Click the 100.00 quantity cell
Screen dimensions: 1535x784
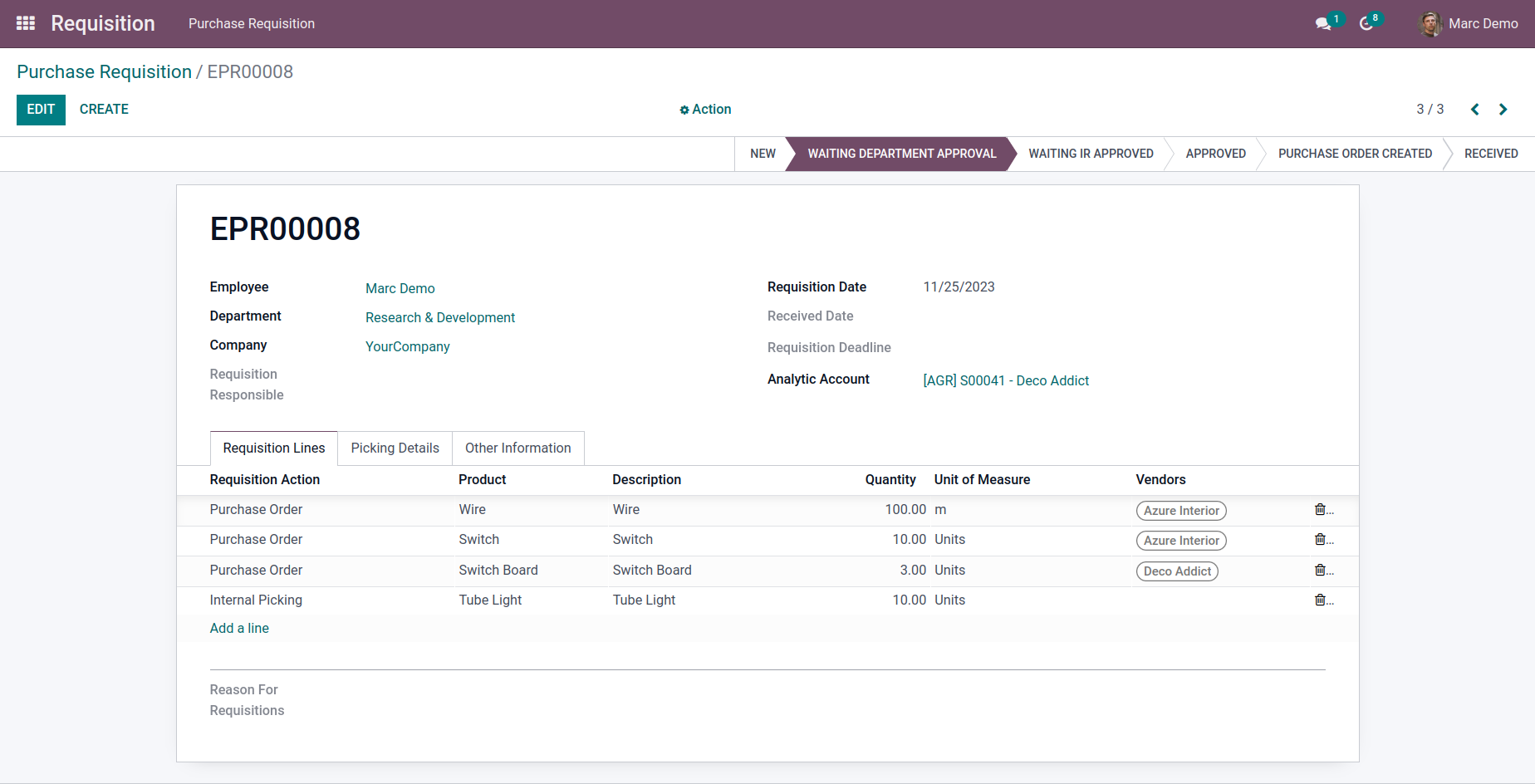(x=905, y=509)
